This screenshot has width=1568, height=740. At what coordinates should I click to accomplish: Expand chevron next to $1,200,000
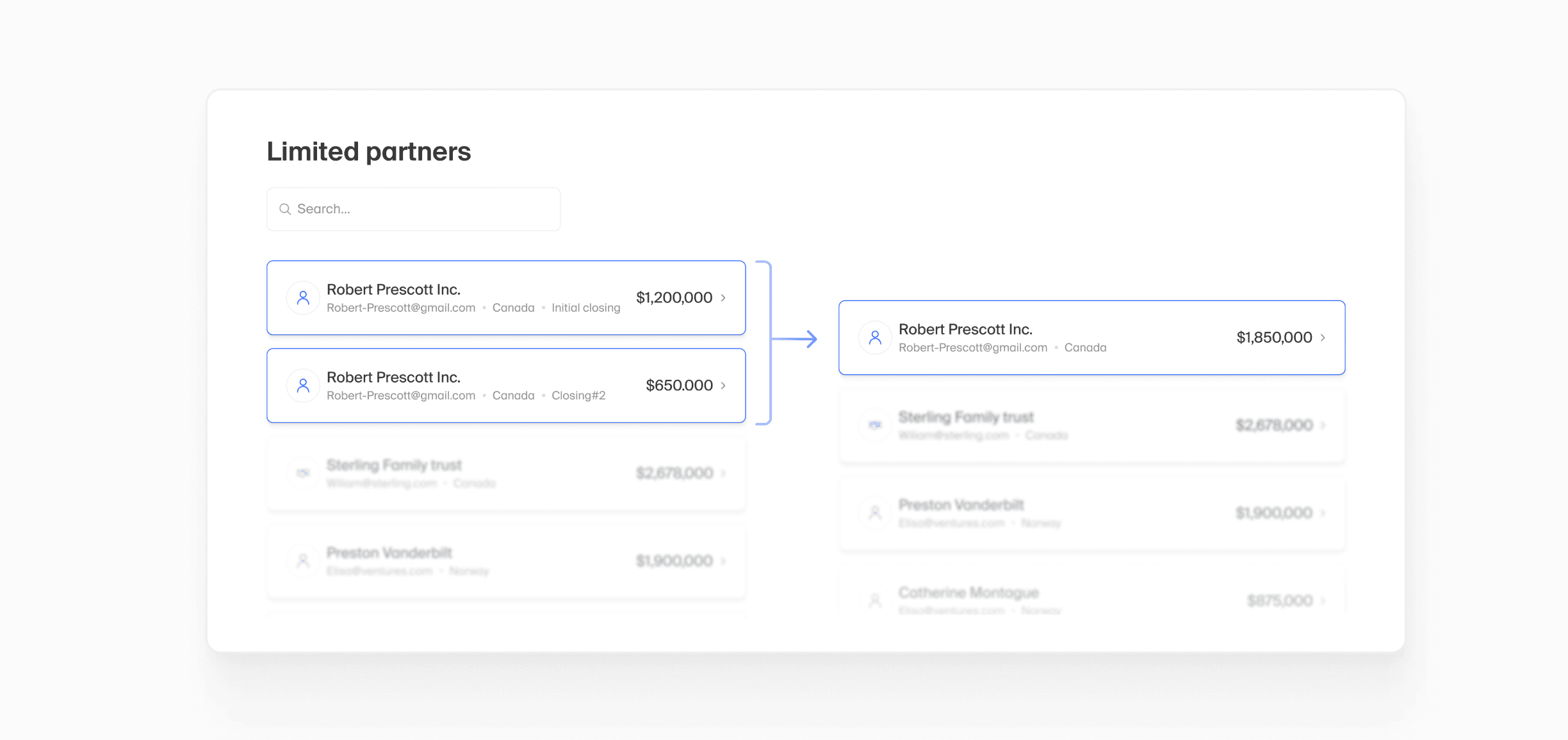coord(724,298)
